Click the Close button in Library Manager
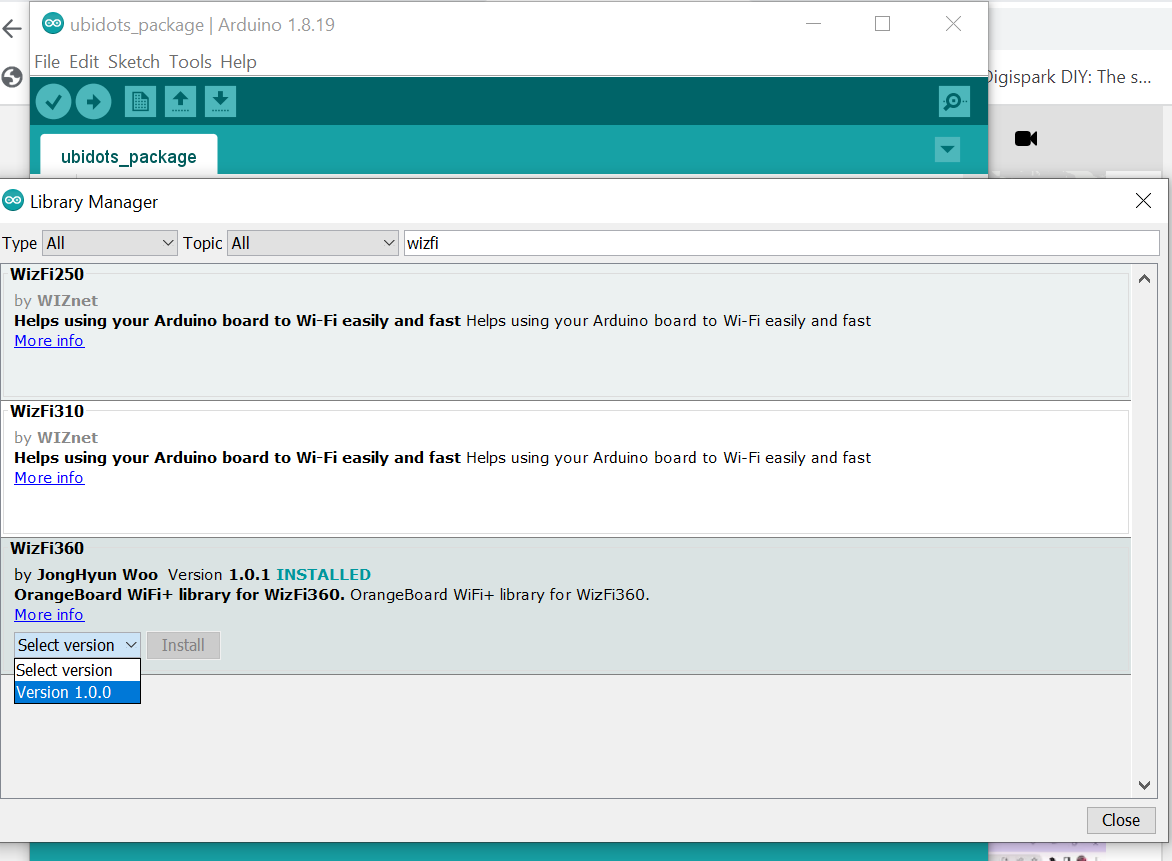Image resolution: width=1172 pixels, height=861 pixels. coord(1120,820)
